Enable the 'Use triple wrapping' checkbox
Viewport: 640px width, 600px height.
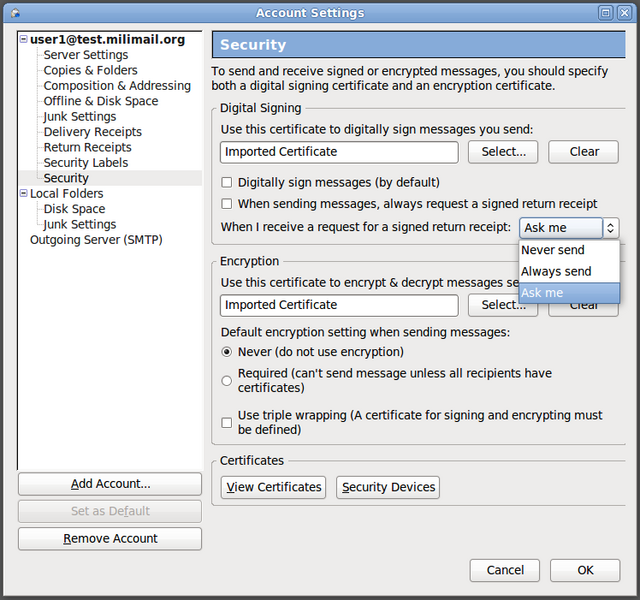tap(227, 422)
